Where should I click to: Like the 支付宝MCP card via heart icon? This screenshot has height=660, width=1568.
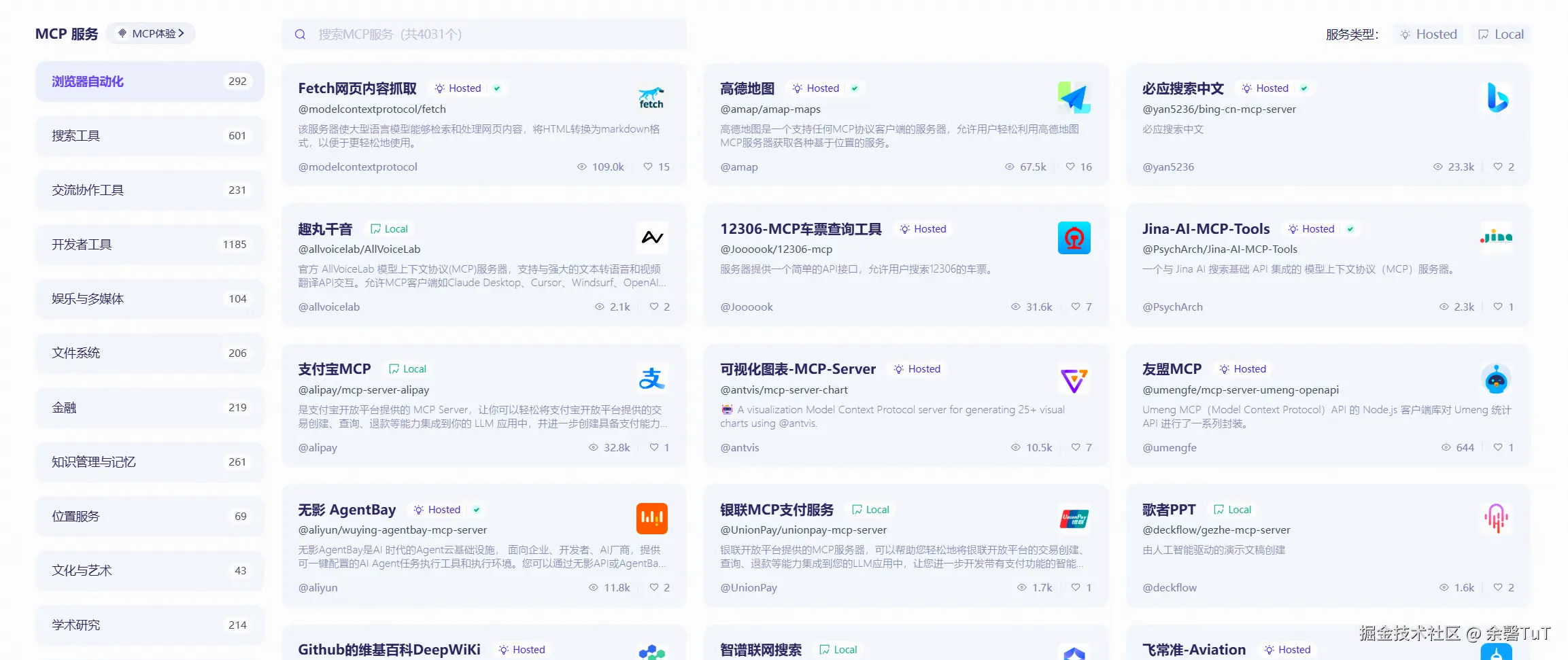[x=653, y=447]
